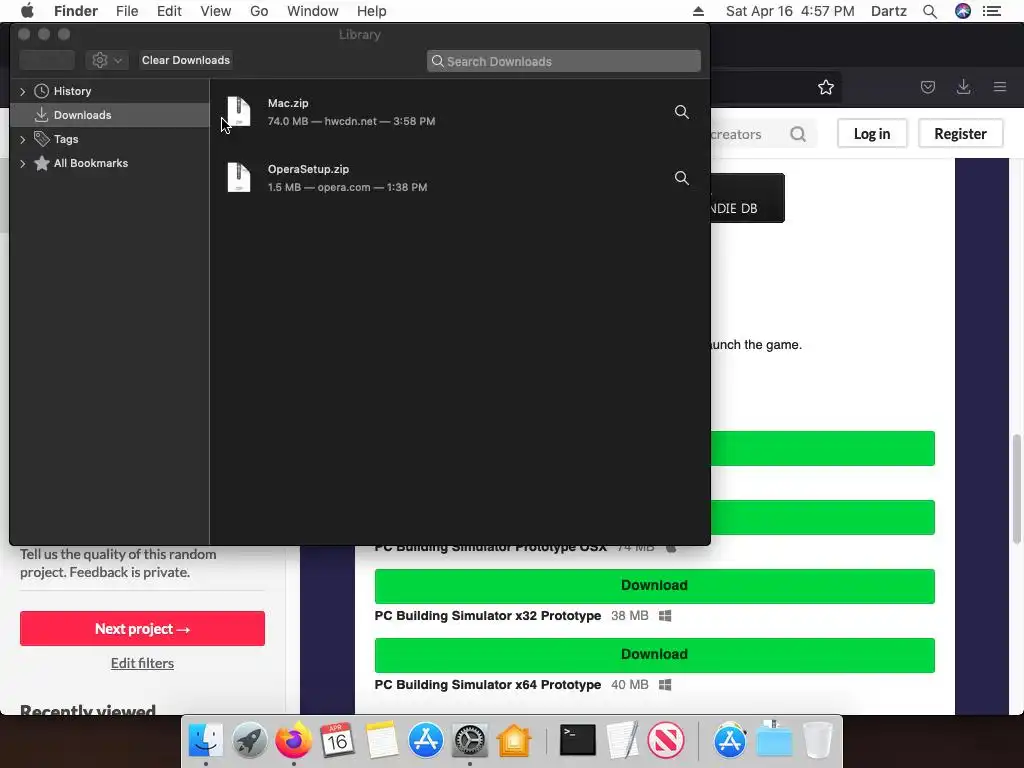Open Notification Center list icon
The image size is (1024, 768).
pyautogui.click(x=992, y=11)
